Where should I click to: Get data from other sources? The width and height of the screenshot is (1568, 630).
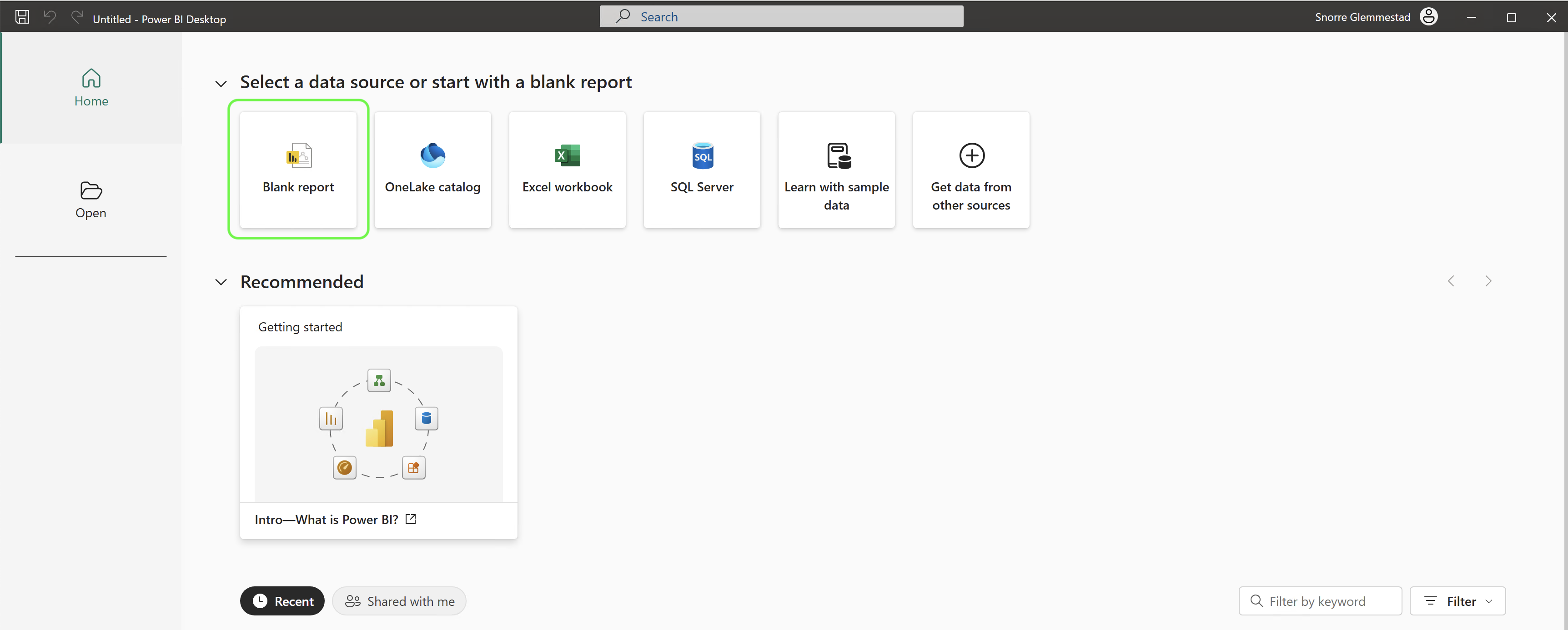971,170
